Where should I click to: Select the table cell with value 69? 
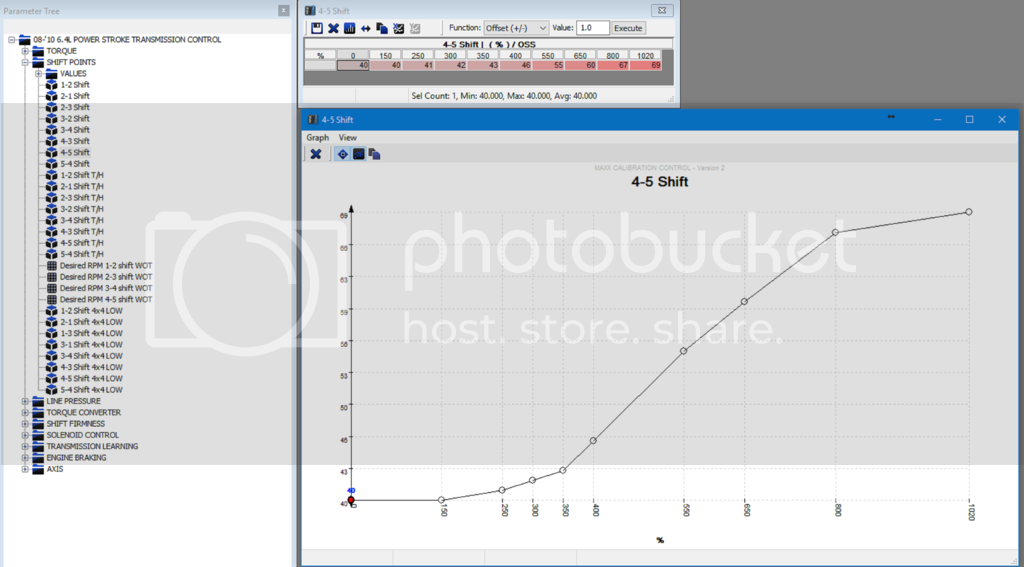tap(645, 65)
